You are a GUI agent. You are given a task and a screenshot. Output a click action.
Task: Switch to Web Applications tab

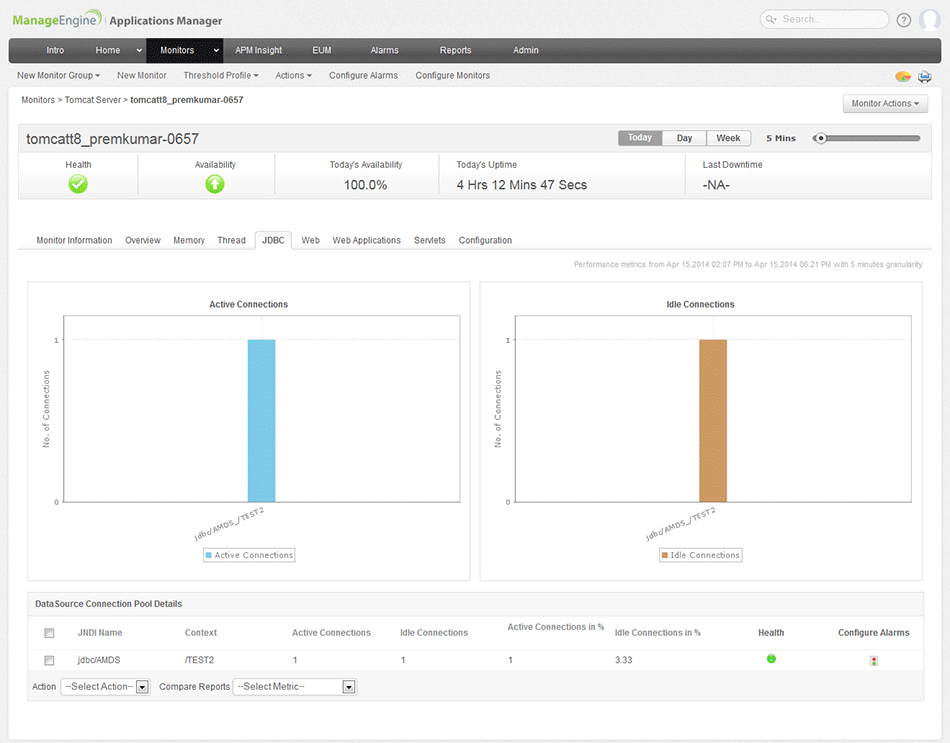(x=366, y=241)
